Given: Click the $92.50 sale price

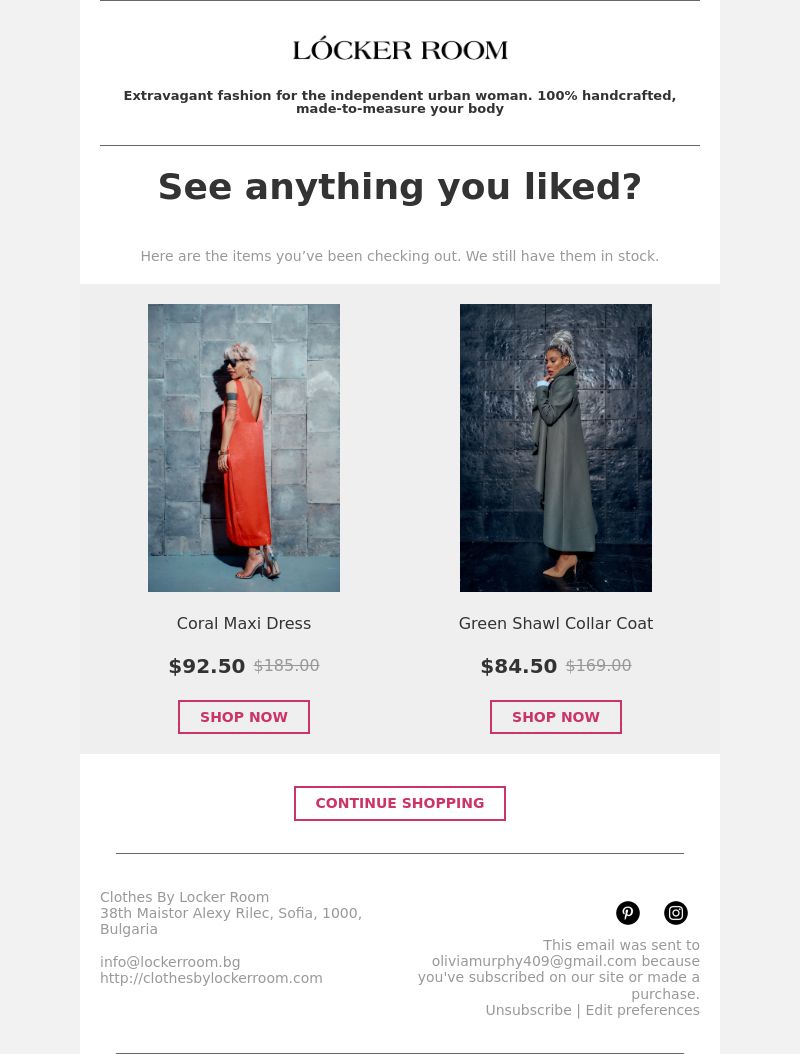Looking at the screenshot, I should click(207, 666).
